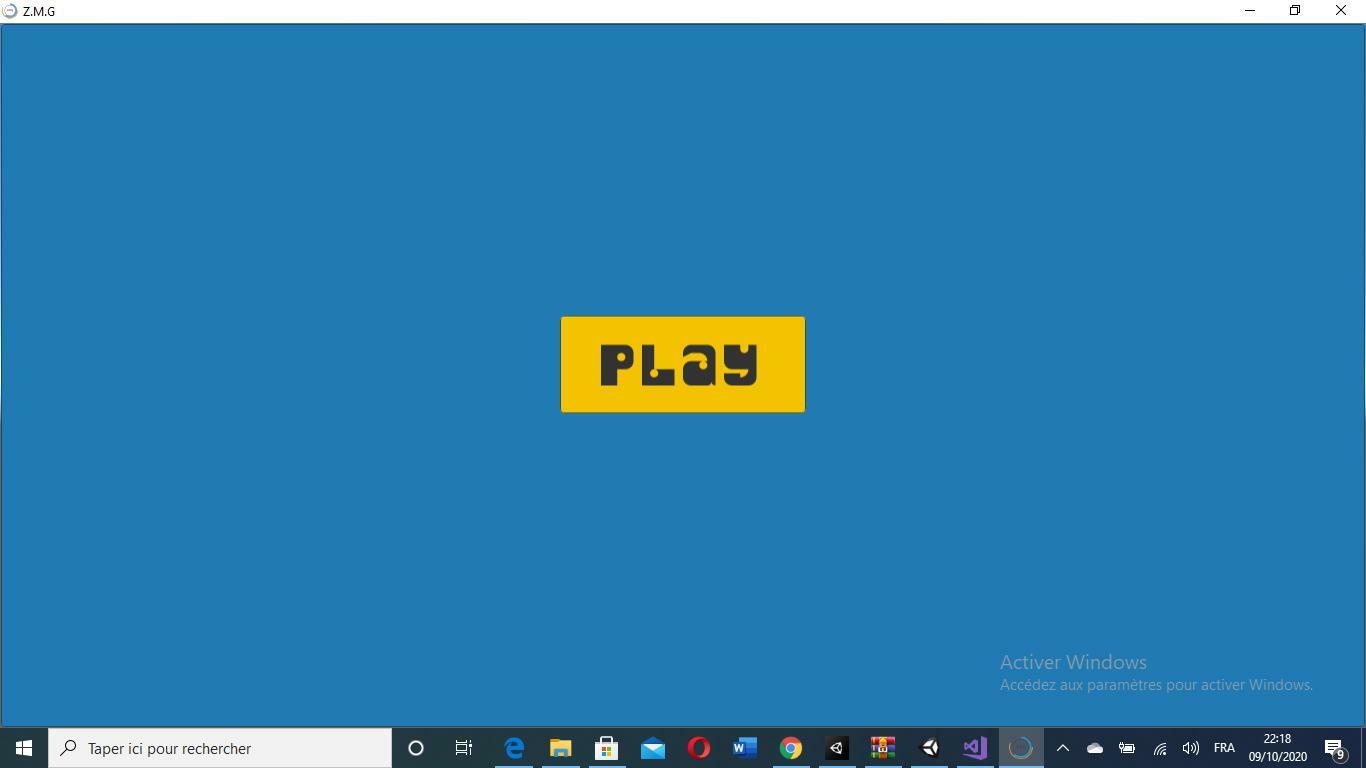This screenshot has height=768, width=1366.
Task: Open File Explorer from the taskbar
Action: click(x=560, y=748)
